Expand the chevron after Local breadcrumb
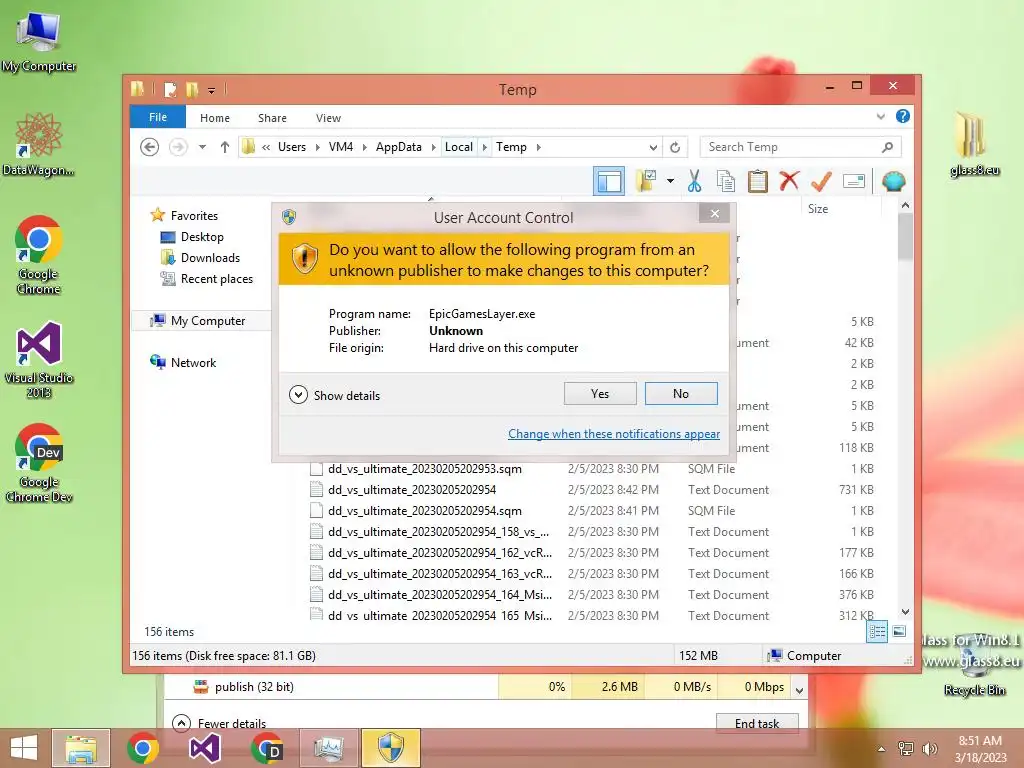Screen dimensions: 1024x768 coord(485,147)
